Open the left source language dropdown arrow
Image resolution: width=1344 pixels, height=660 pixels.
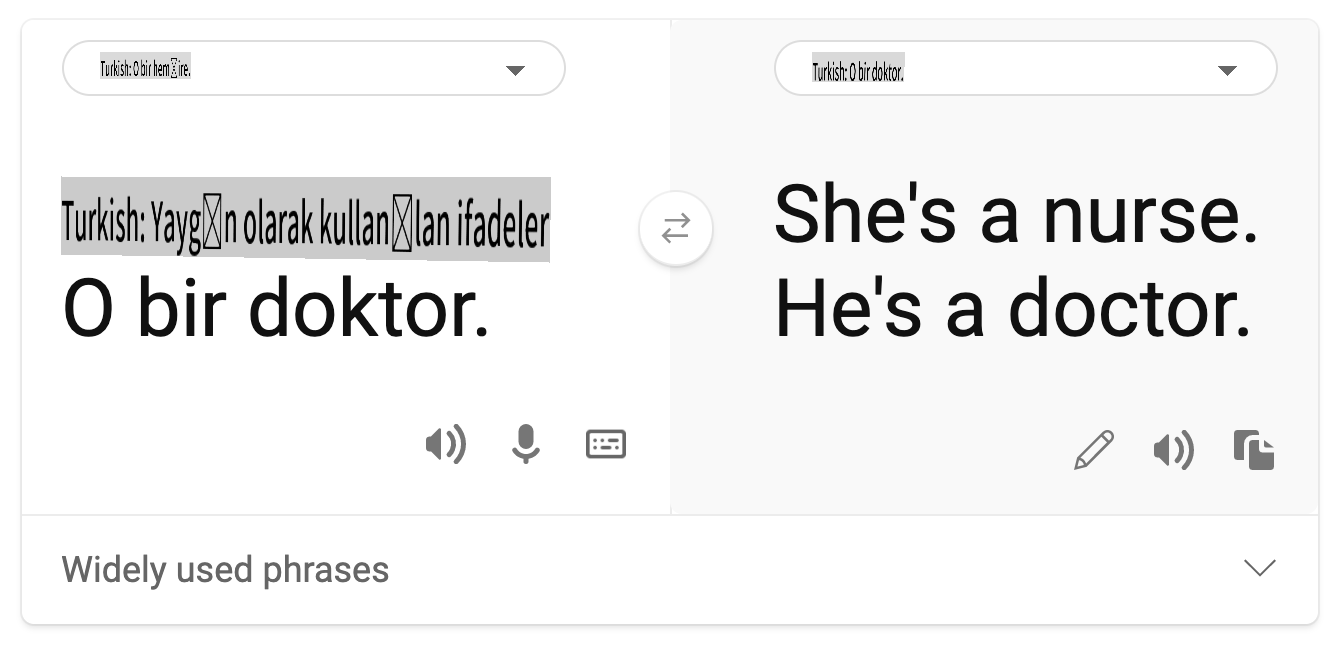point(515,70)
